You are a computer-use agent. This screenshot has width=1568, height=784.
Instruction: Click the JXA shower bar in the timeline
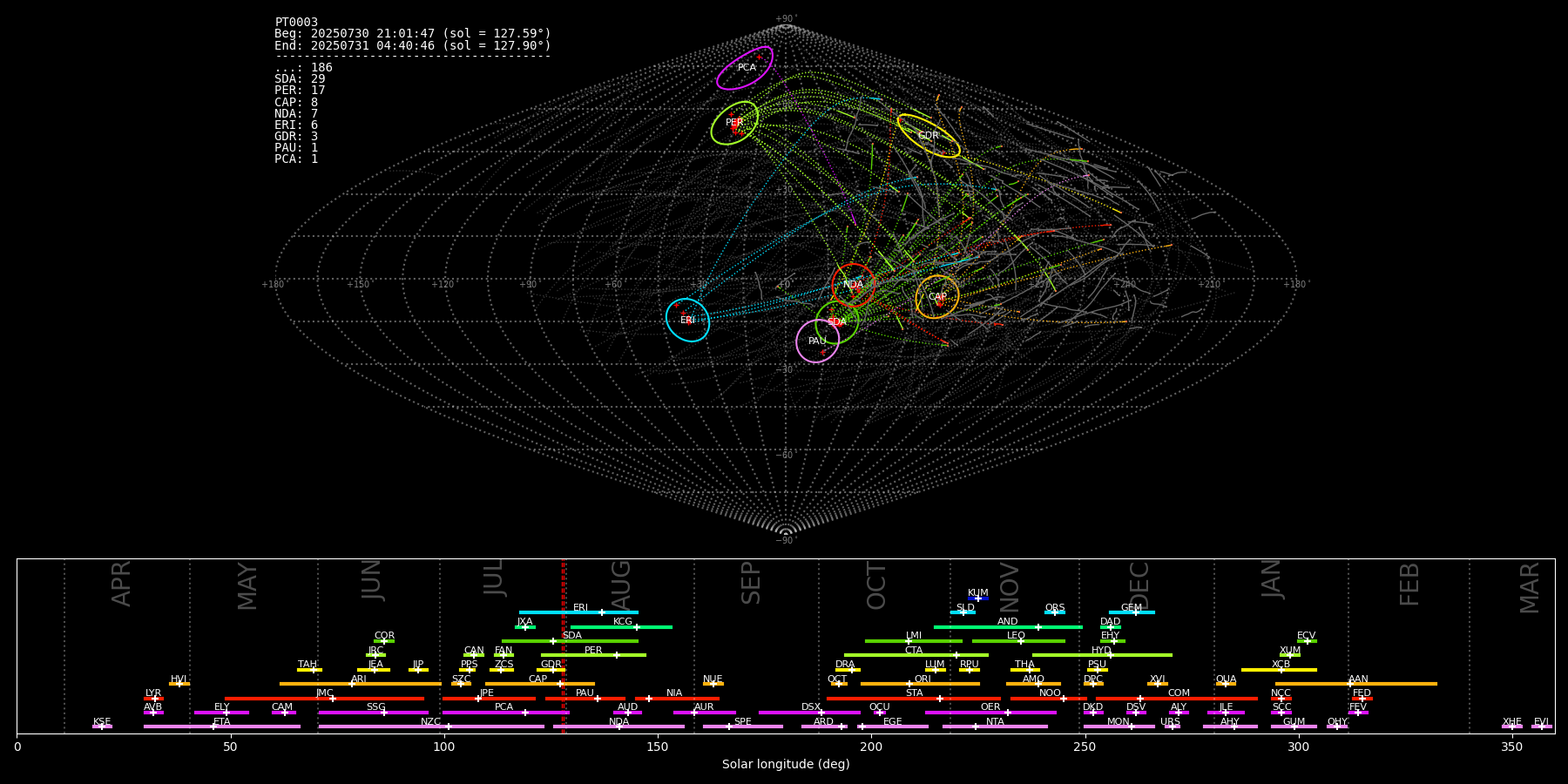[525, 627]
